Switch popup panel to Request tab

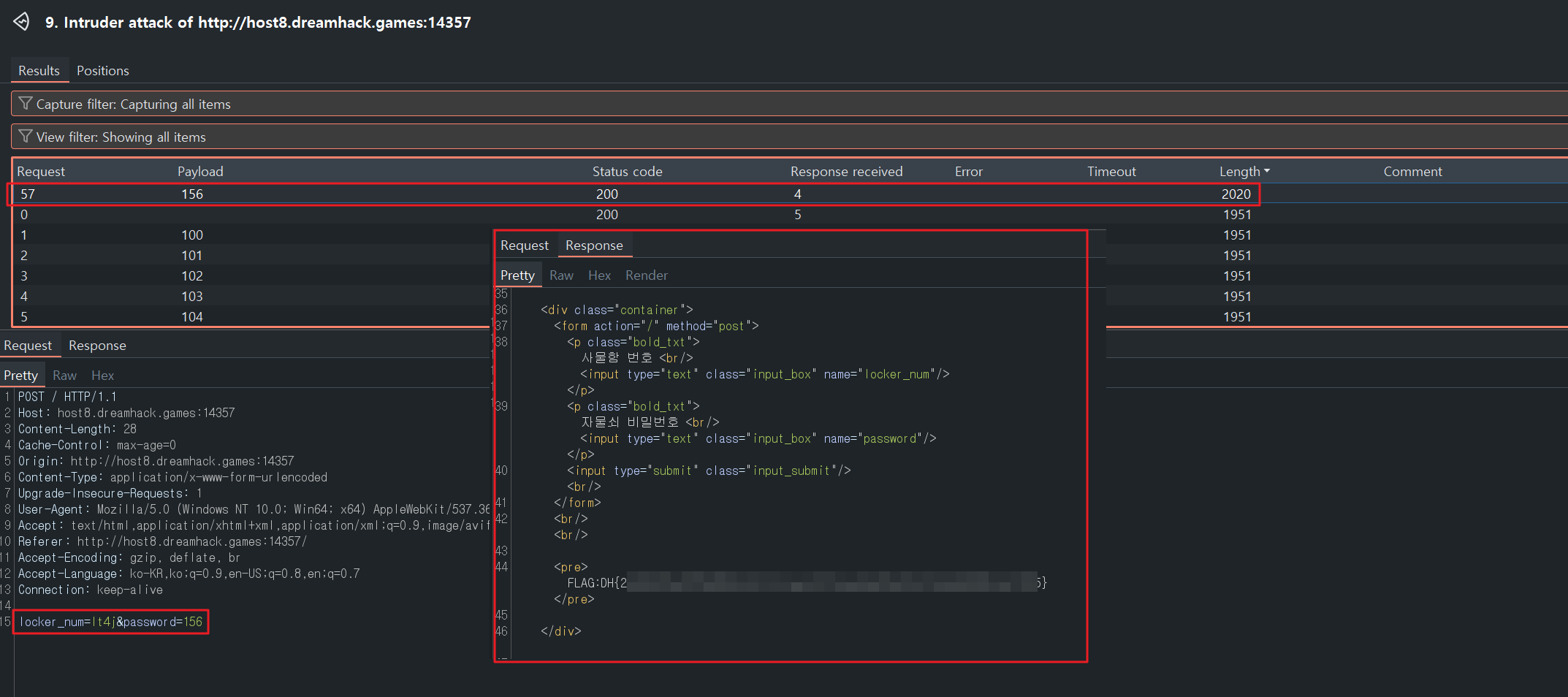point(524,245)
